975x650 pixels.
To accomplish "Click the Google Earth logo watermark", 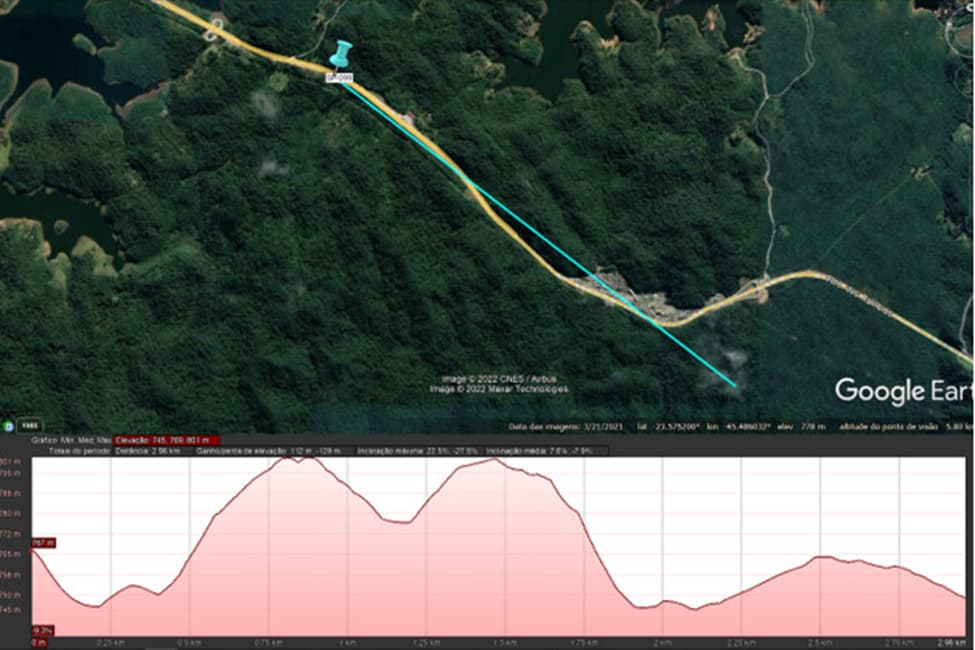I will click(904, 391).
